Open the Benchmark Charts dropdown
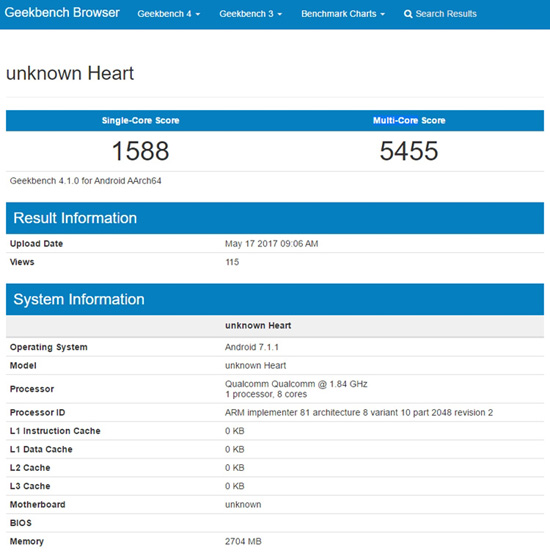550x553 pixels. [343, 14]
